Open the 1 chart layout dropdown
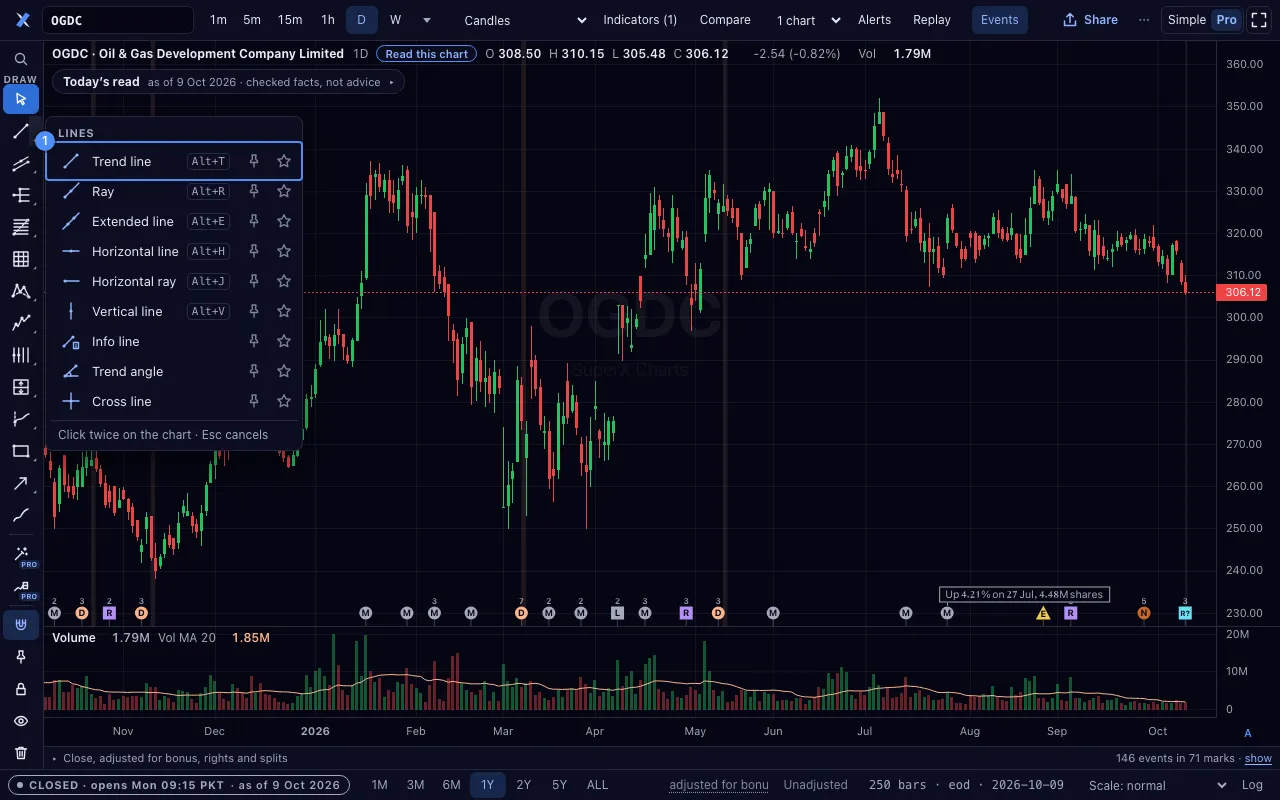The image size is (1280, 800). (808, 20)
